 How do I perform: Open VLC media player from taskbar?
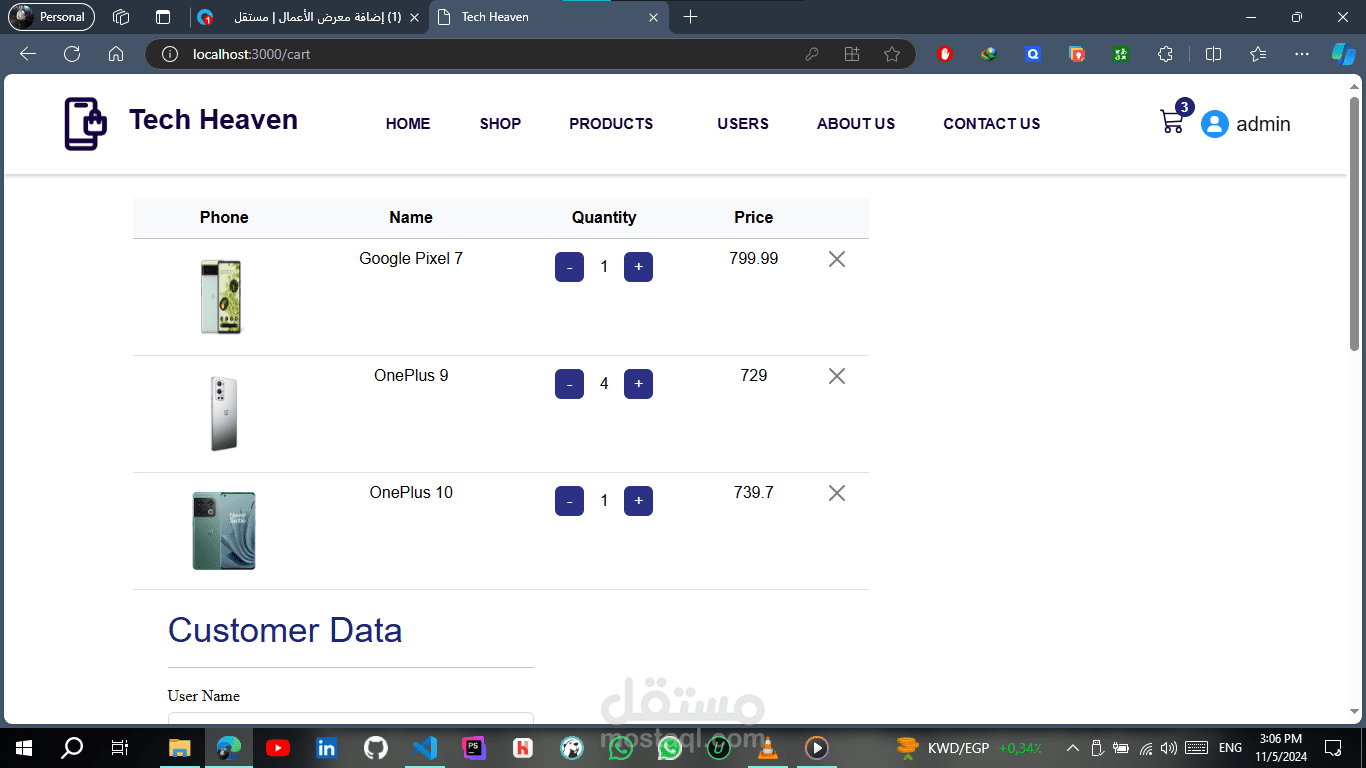[x=768, y=747]
